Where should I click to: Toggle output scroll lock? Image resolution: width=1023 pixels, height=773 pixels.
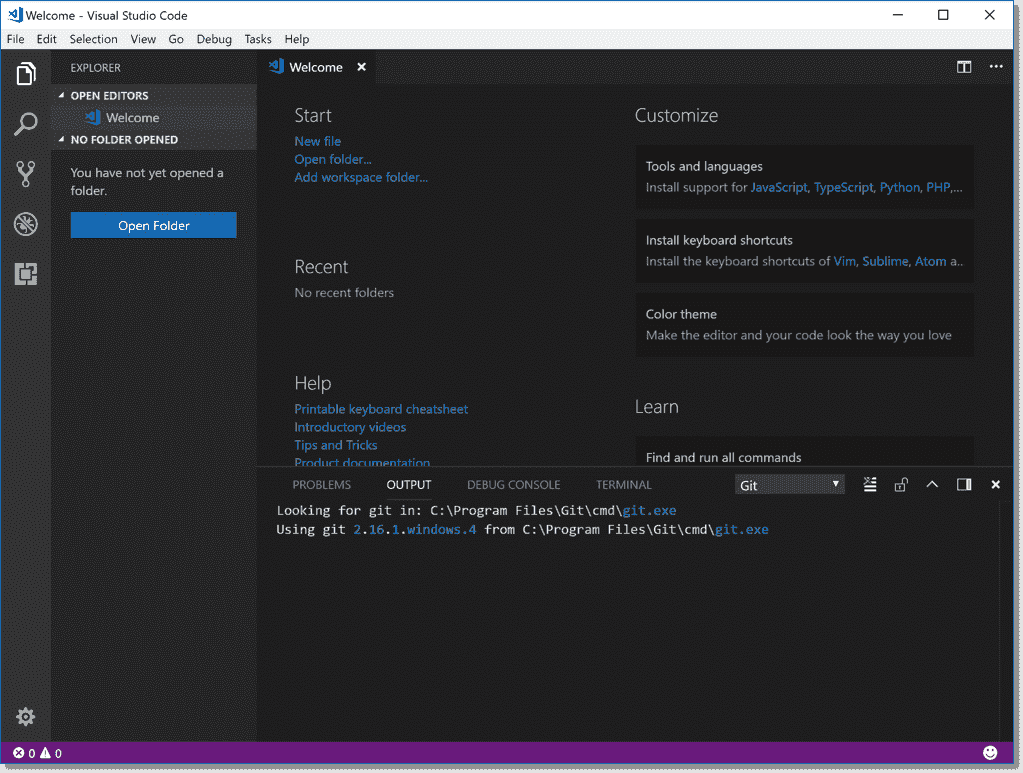point(901,485)
